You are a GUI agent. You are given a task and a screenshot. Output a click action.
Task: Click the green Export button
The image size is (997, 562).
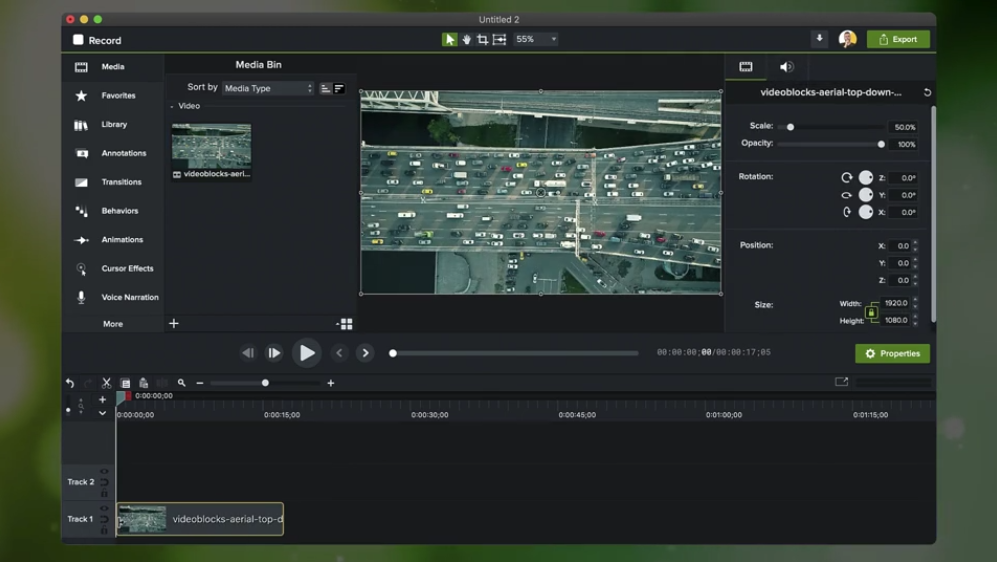pyautogui.click(x=898, y=39)
